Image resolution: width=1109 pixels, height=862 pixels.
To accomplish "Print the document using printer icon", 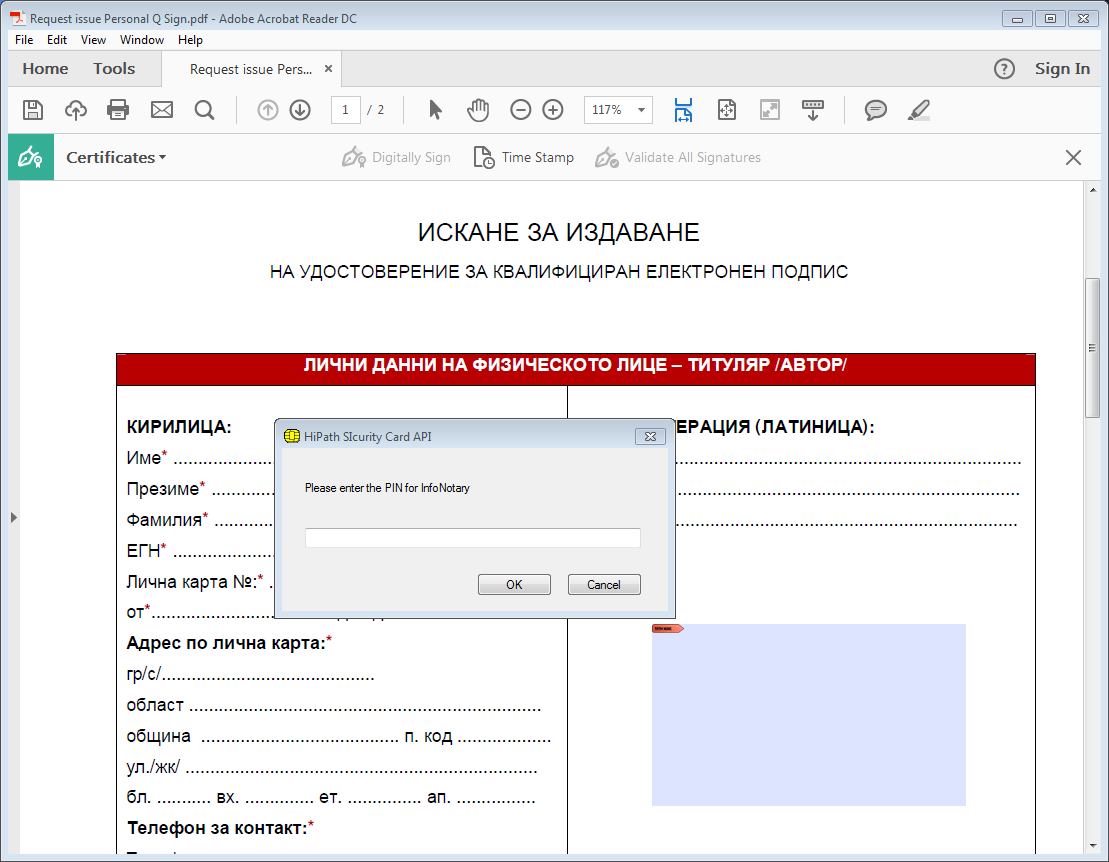I will pos(118,110).
